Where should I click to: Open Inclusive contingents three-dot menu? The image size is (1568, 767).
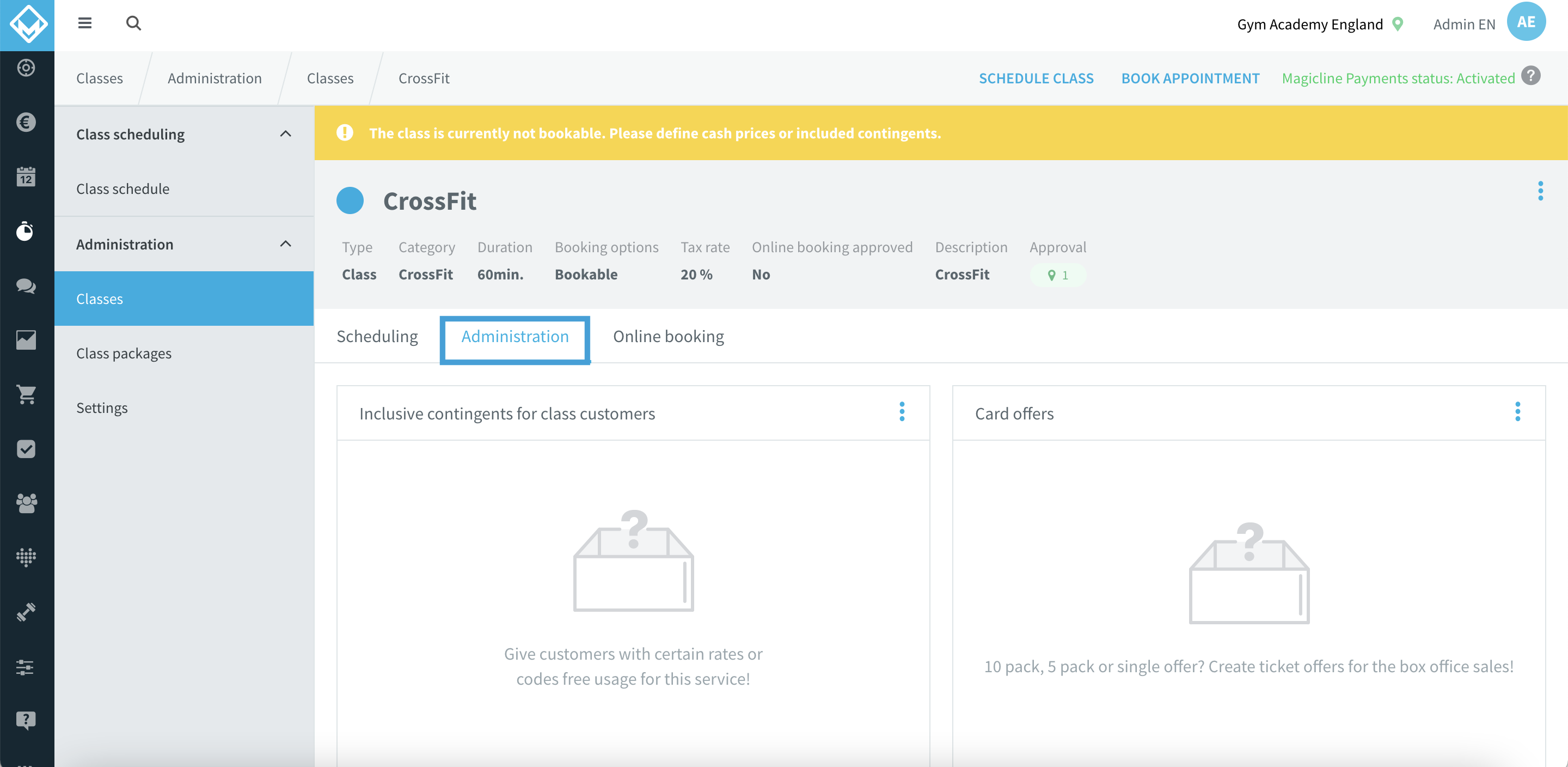tap(902, 412)
